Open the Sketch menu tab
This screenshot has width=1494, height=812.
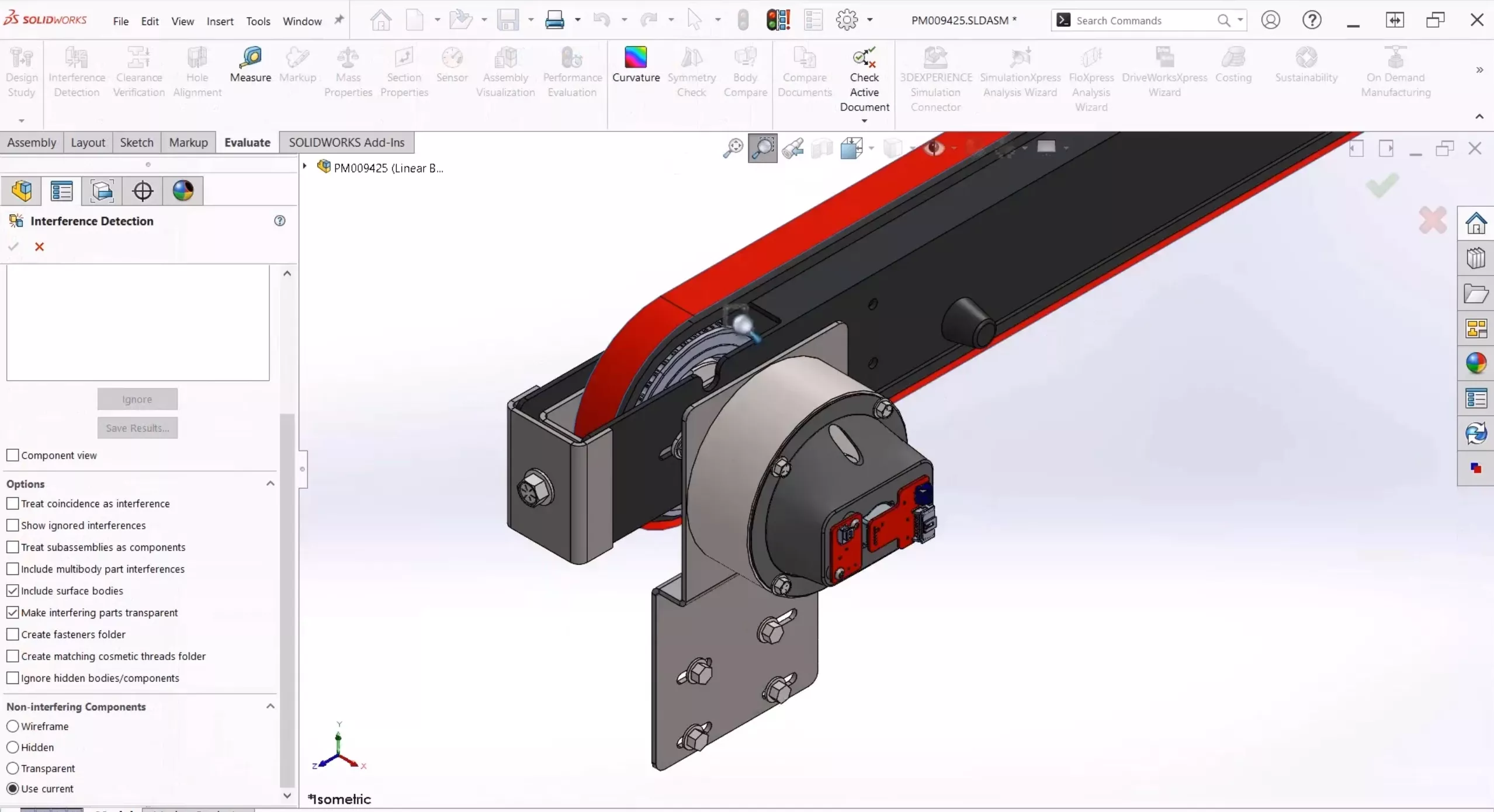click(136, 141)
